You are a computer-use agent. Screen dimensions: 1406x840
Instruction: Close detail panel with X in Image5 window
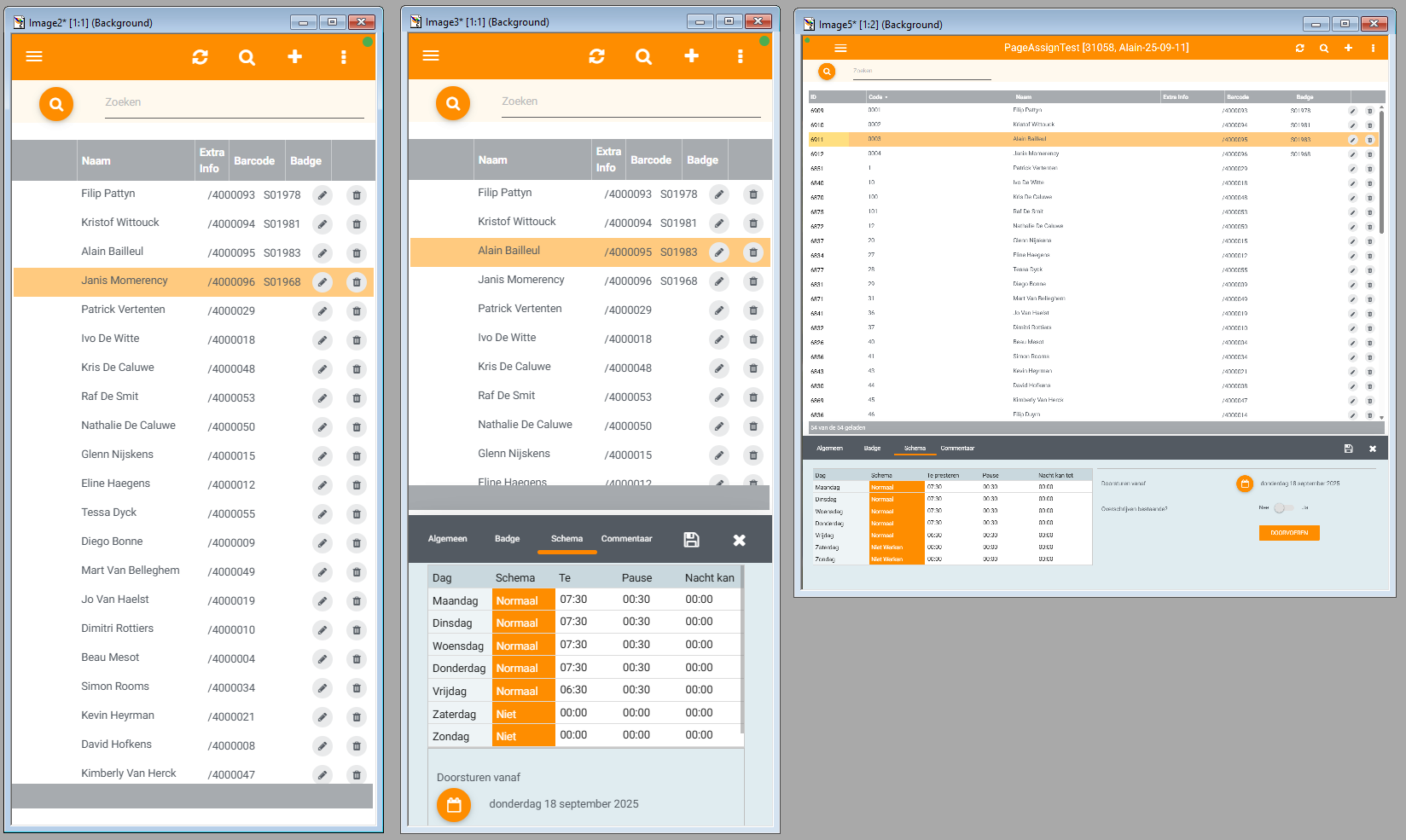tap(1373, 449)
